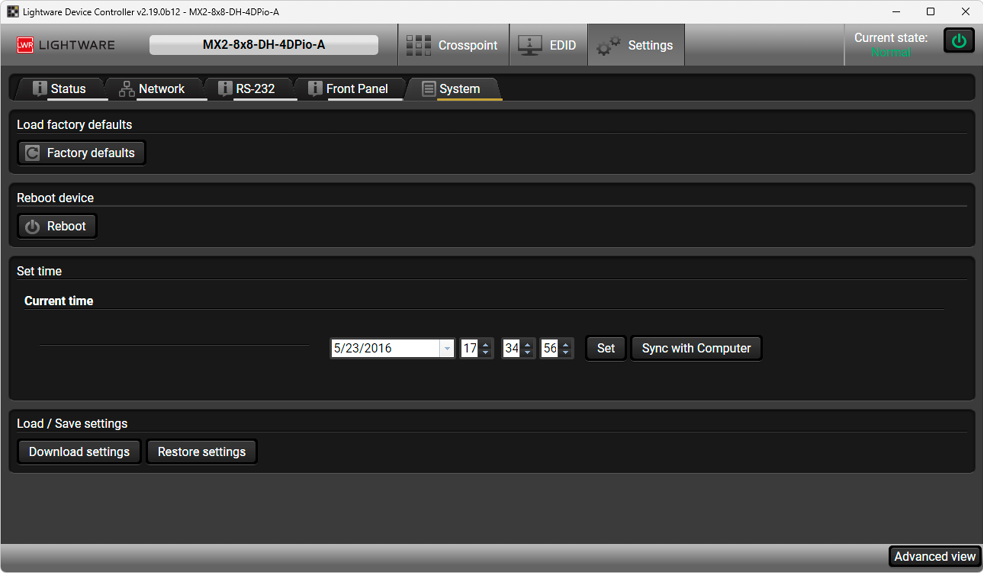Open Crosspoint grid view
Viewport: 983px width, 573px height.
click(x=452, y=45)
